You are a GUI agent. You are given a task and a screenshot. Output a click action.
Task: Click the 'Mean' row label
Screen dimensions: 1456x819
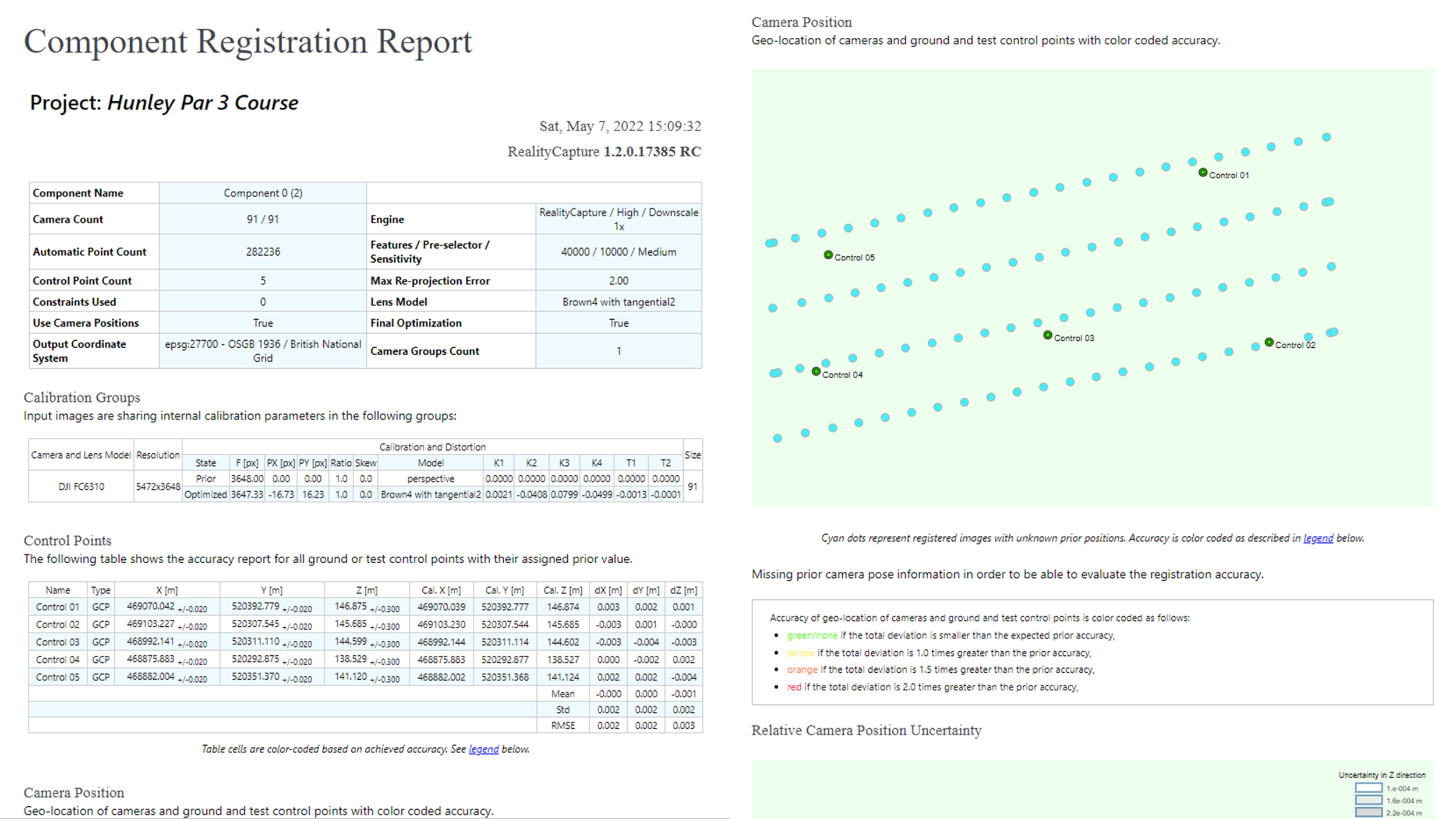[563, 694]
